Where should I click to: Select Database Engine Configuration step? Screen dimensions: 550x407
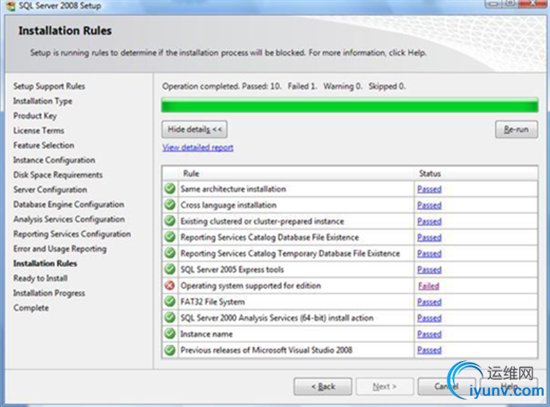pos(69,205)
